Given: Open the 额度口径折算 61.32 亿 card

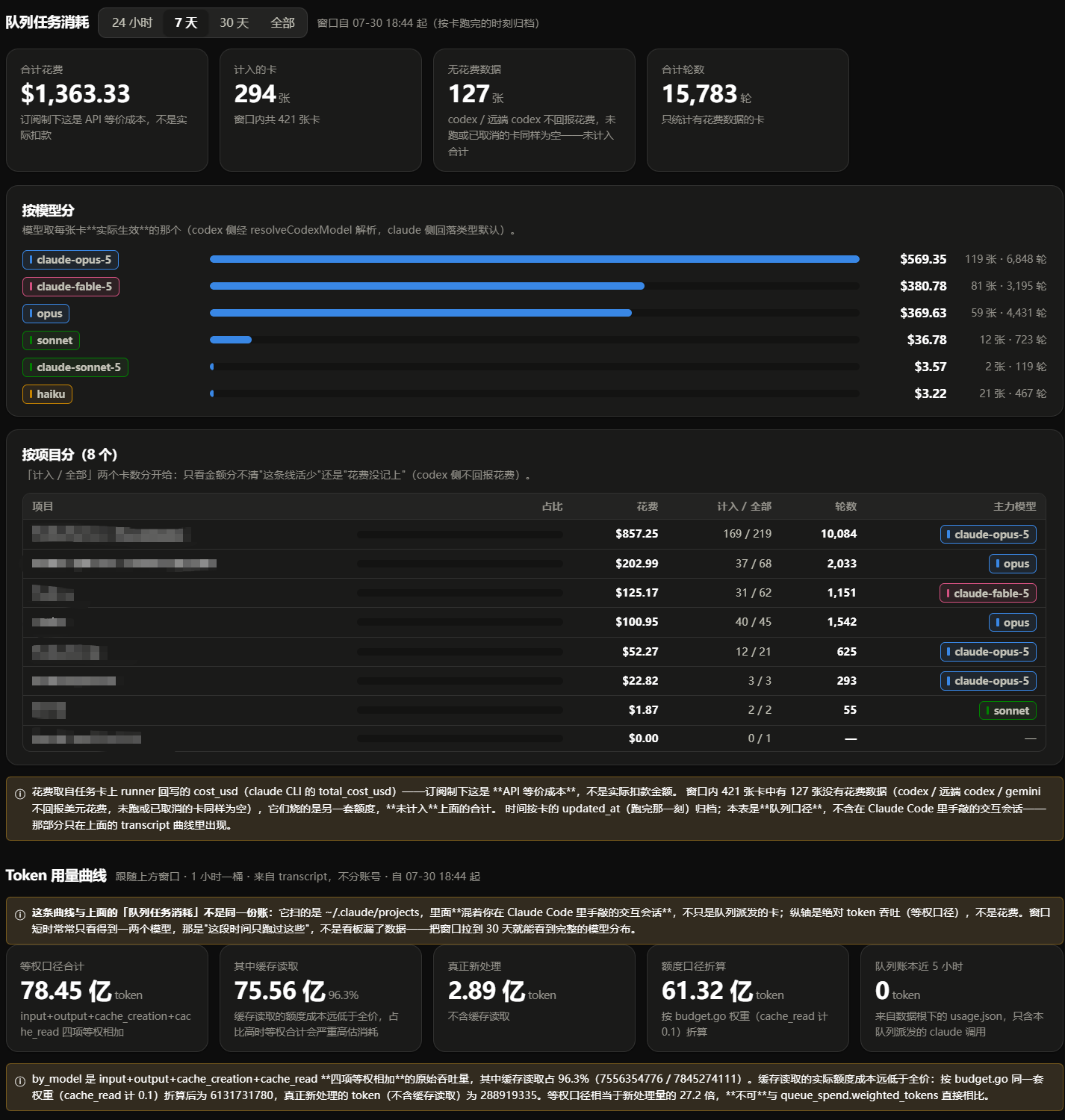Looking at the screenshot, I should pos(748,998).
